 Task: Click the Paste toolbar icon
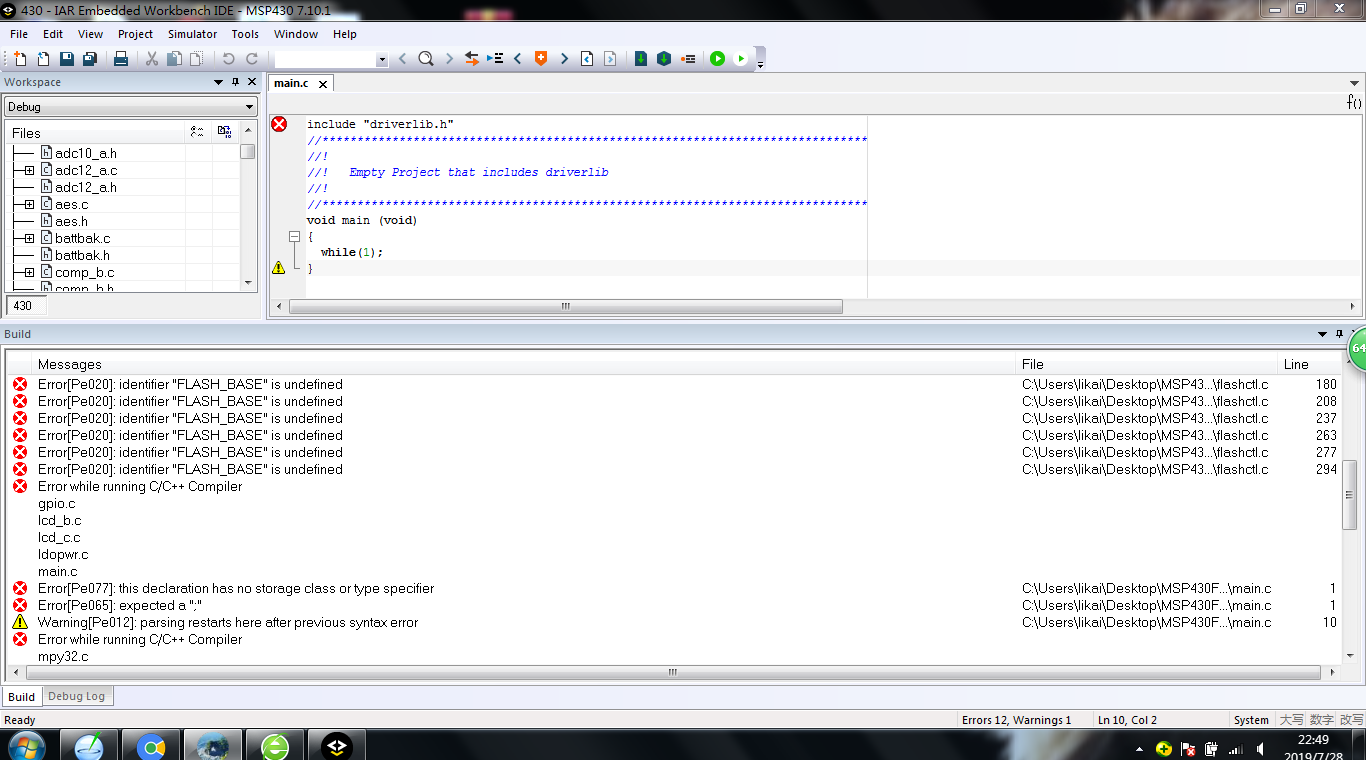click(x=197, y=59)
